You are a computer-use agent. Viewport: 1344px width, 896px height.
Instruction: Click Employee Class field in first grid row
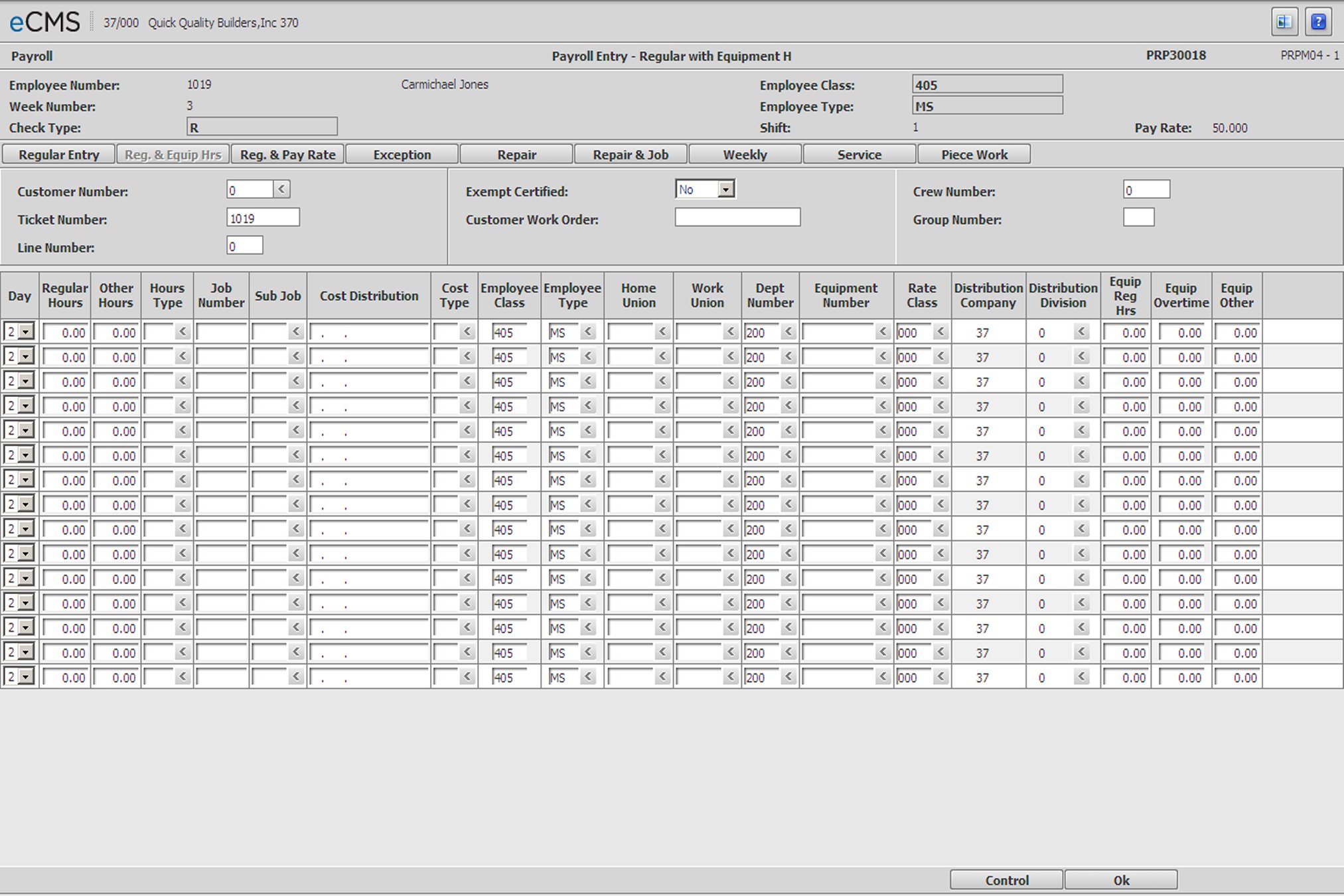pos(509,332)
